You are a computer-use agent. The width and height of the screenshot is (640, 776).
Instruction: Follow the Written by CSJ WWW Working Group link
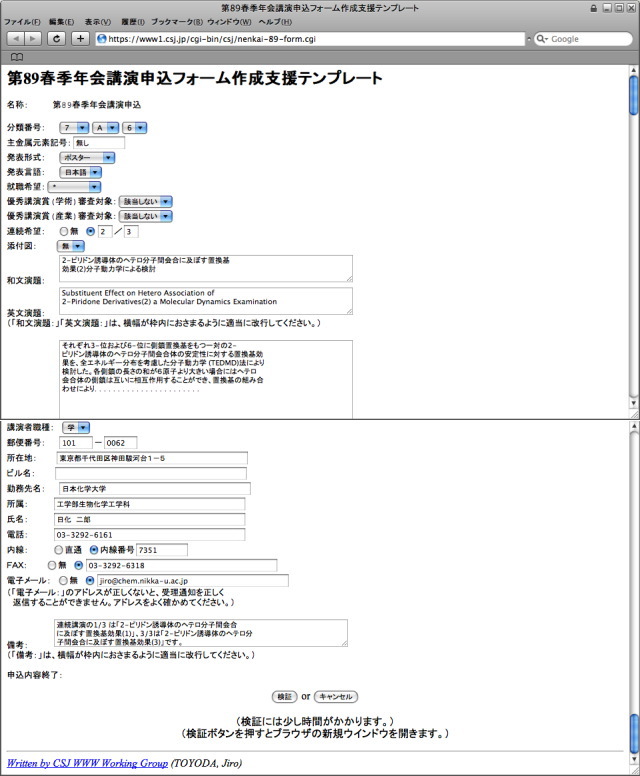[x=87, y=763]
